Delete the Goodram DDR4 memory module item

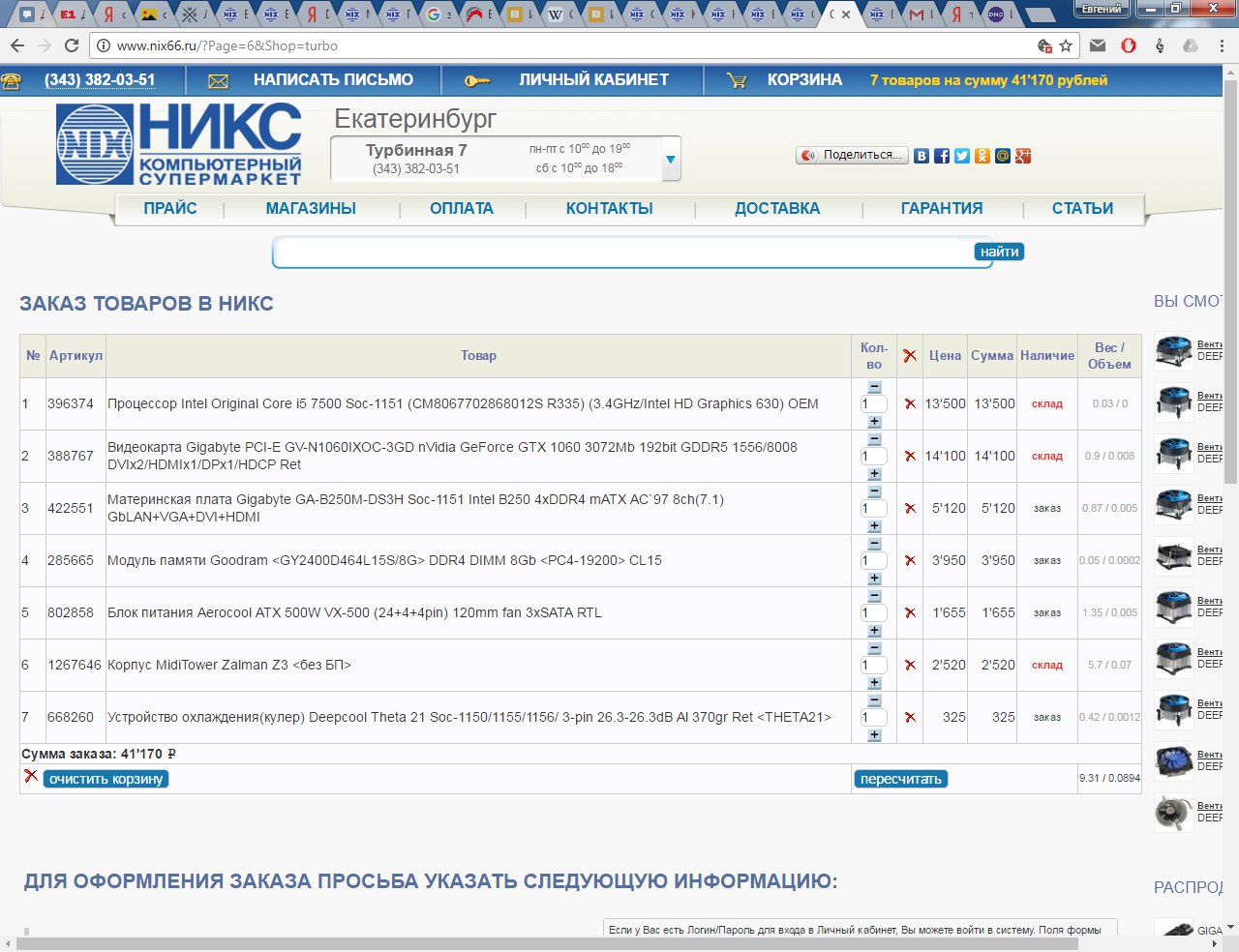pyautogui.click(x=910, y=560)
